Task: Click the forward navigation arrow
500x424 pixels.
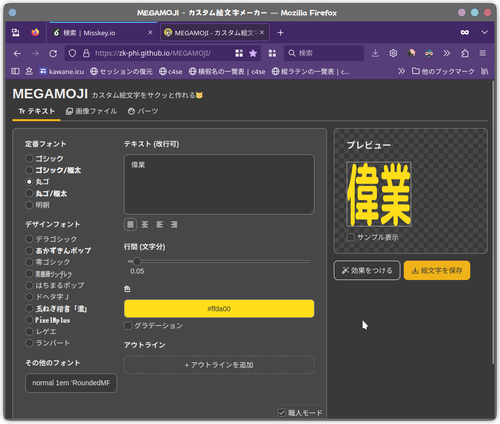Action: [x=35, y=53]
